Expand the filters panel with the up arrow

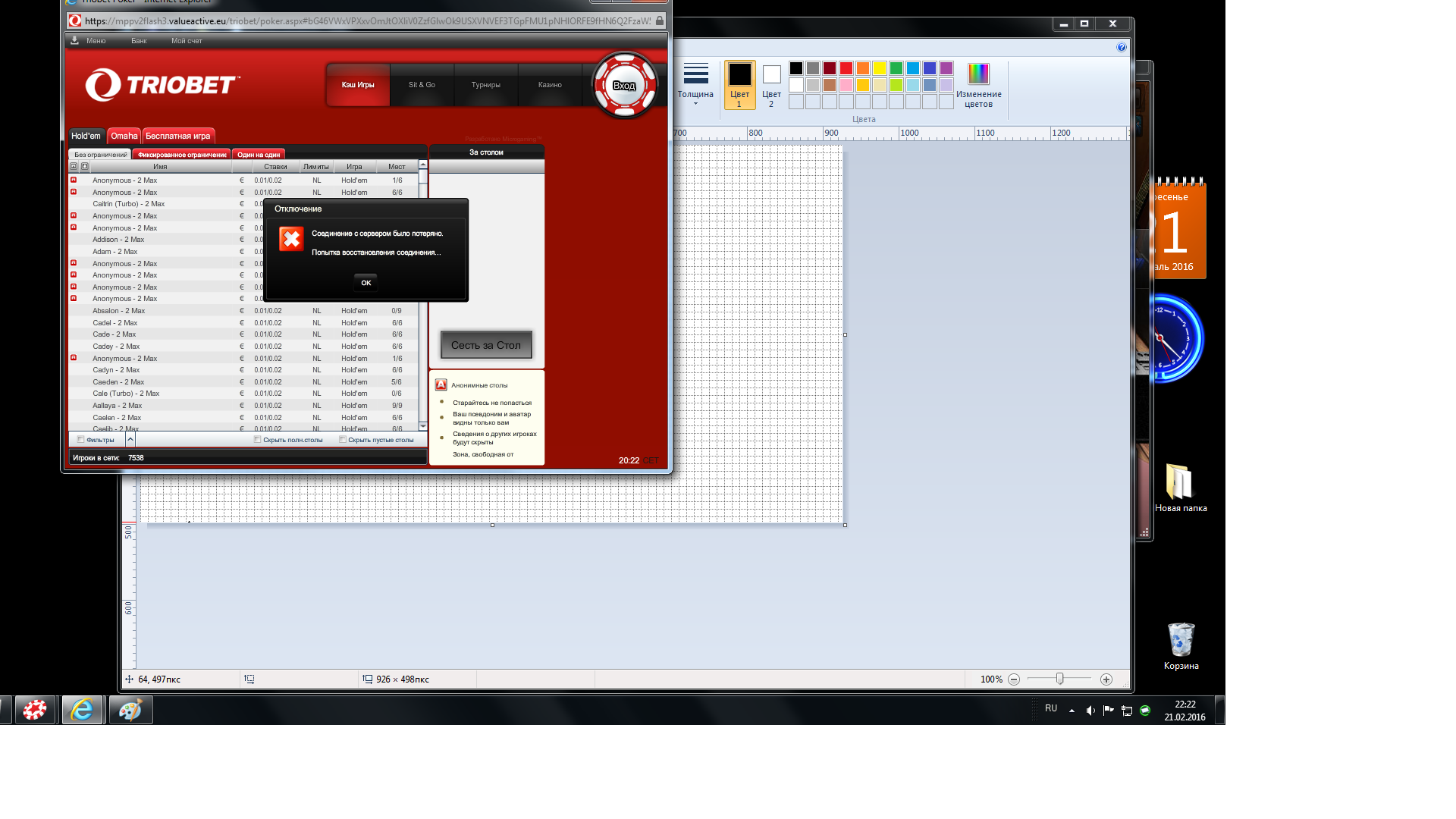pyautogui.click(x=130, y=439)
